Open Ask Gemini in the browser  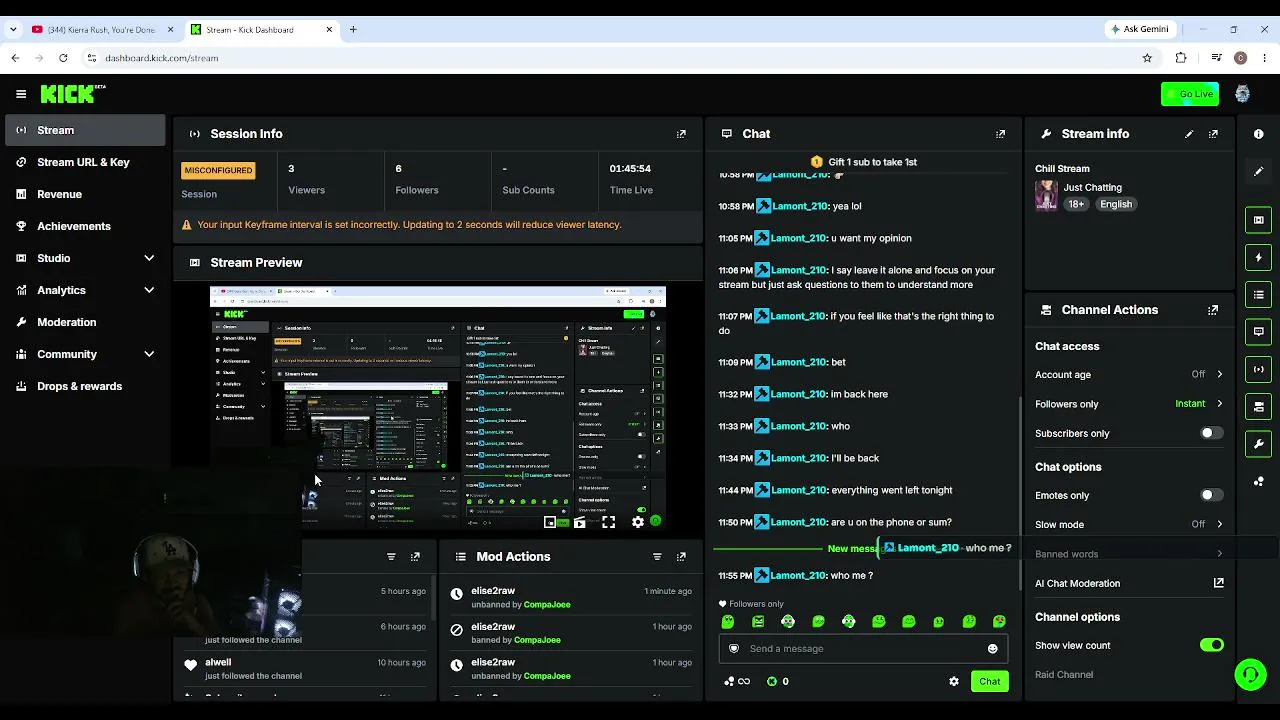[x=1139, y=29]
